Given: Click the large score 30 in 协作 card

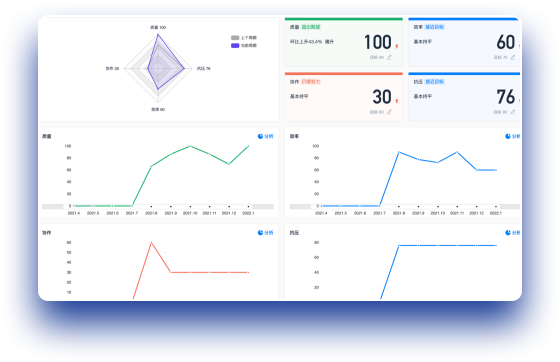Looking at the screenshot, I should (382, 97).
